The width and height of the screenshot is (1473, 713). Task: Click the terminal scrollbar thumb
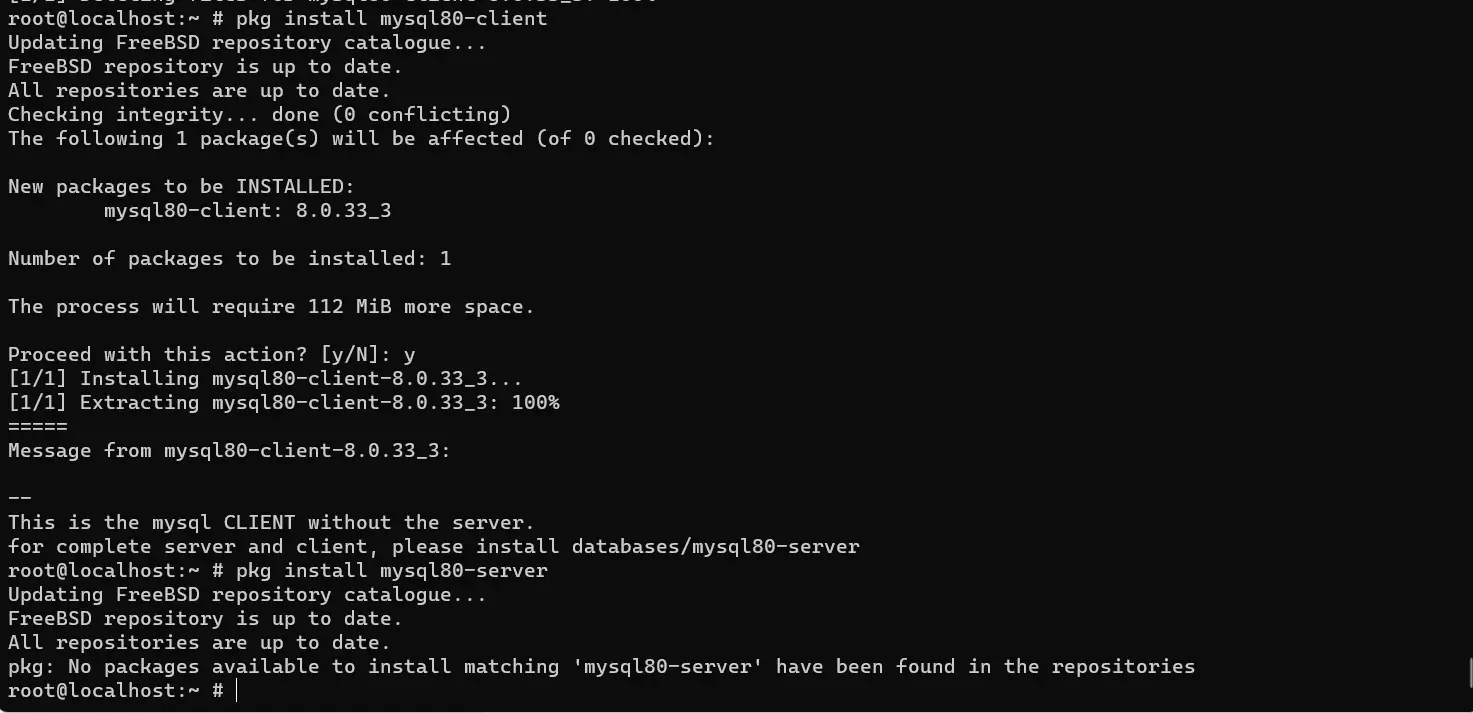click(x=1469, y=673)
